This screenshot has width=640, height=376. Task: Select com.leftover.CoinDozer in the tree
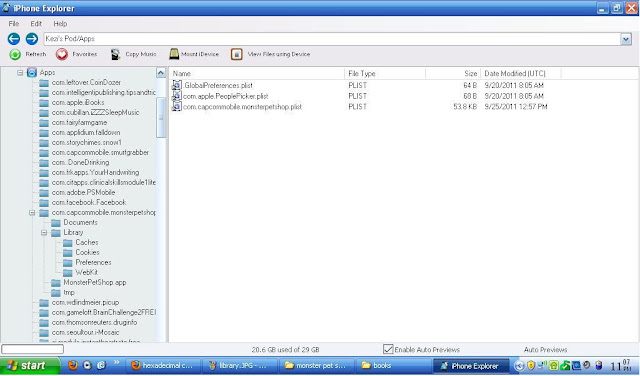(86, 82)
